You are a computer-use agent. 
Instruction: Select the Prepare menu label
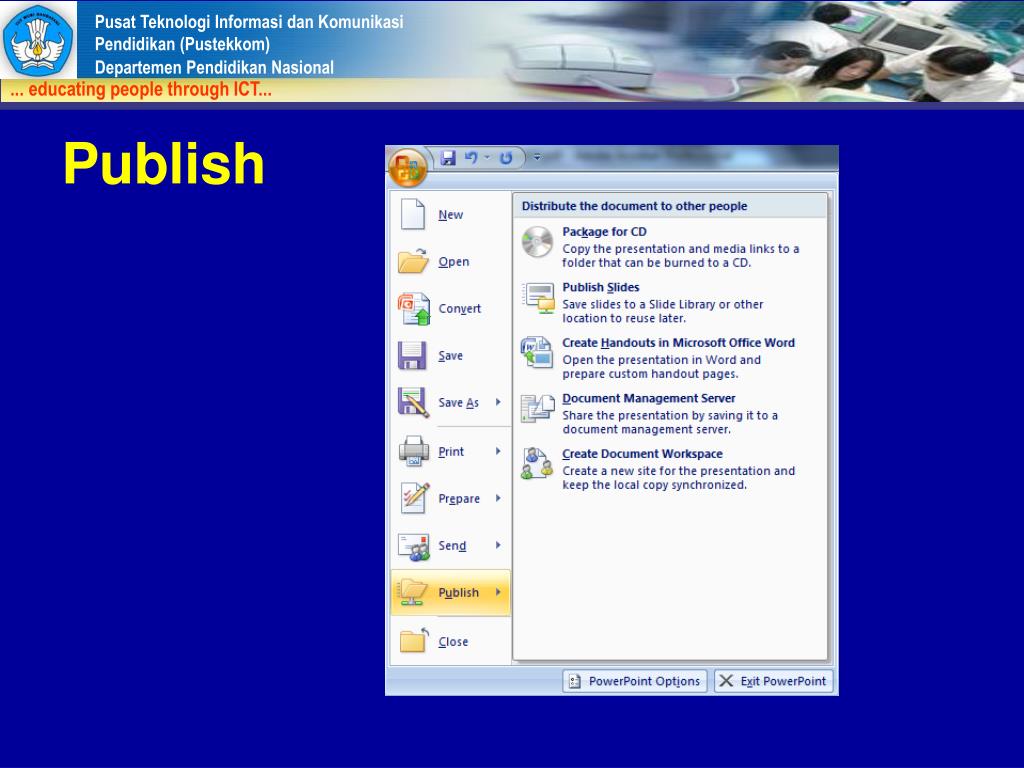459,498
